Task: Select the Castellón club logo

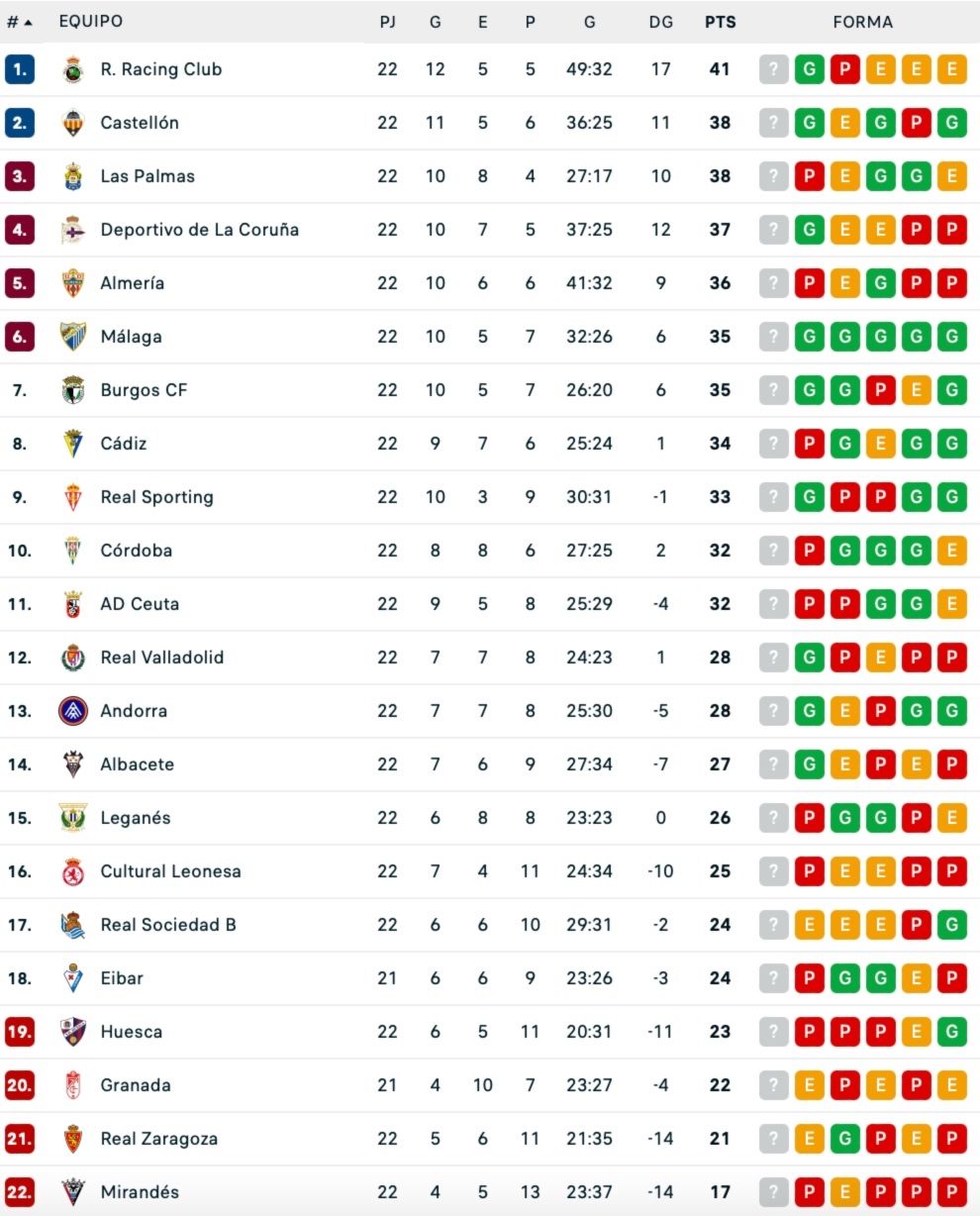Action: (x=71, y=123)
